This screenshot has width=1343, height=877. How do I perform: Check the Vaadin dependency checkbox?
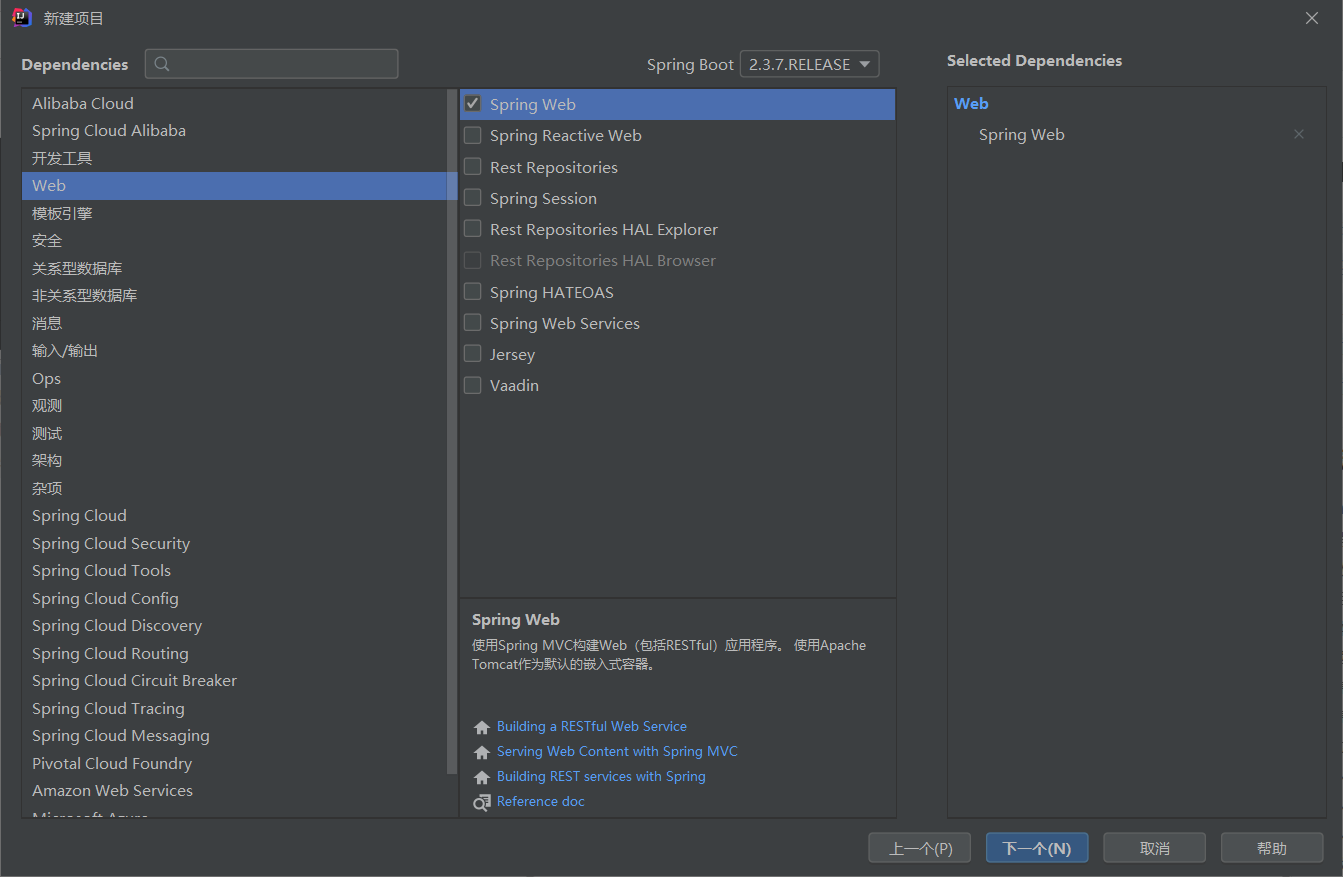[473, 385]
